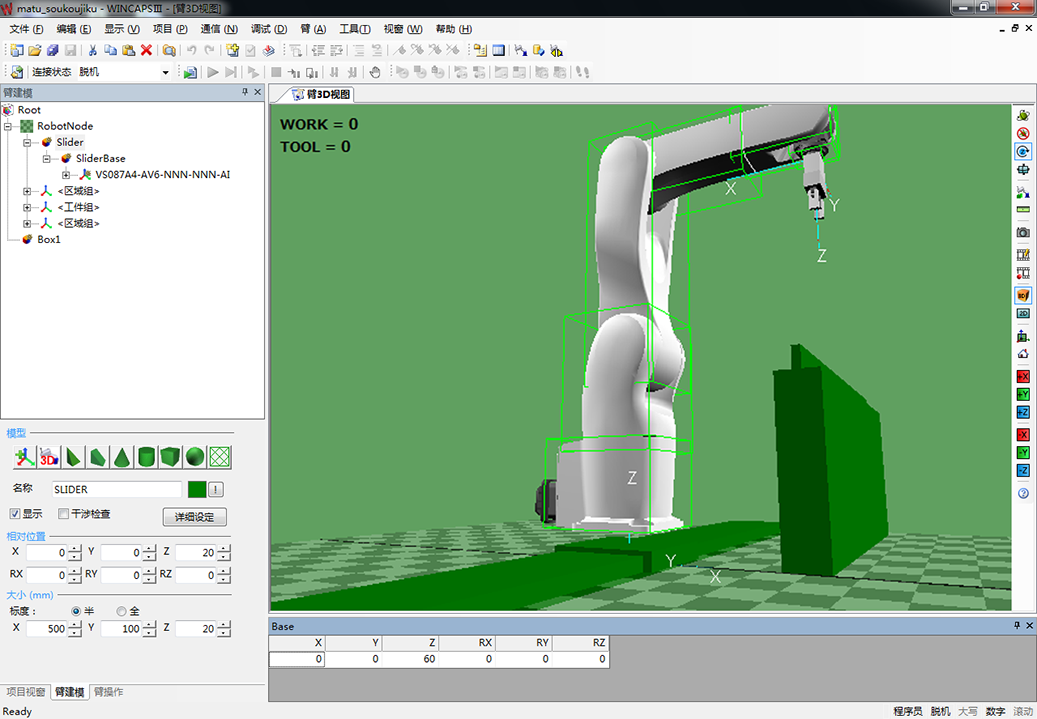This screenshot has width=1037, height=719.
Task: Add a coordinate axis model
Action: [24, 456]
